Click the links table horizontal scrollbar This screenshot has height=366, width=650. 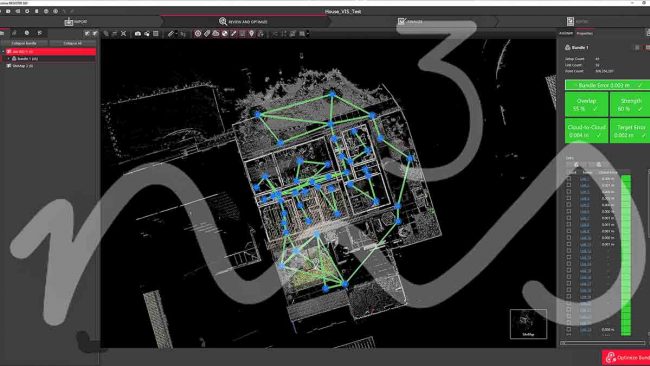[x=603, y=343]
